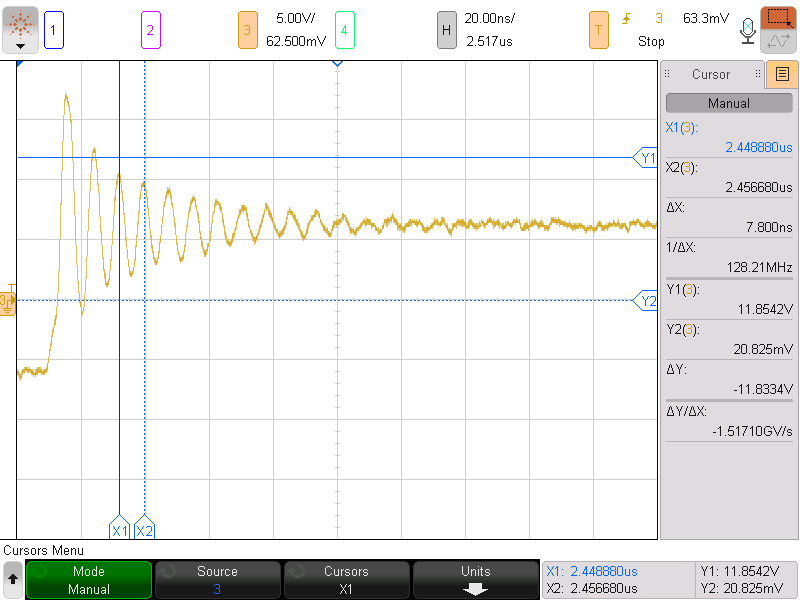Open the Mode Manual softkey
The height and width of the screenshot is (601, 800).
89,580
